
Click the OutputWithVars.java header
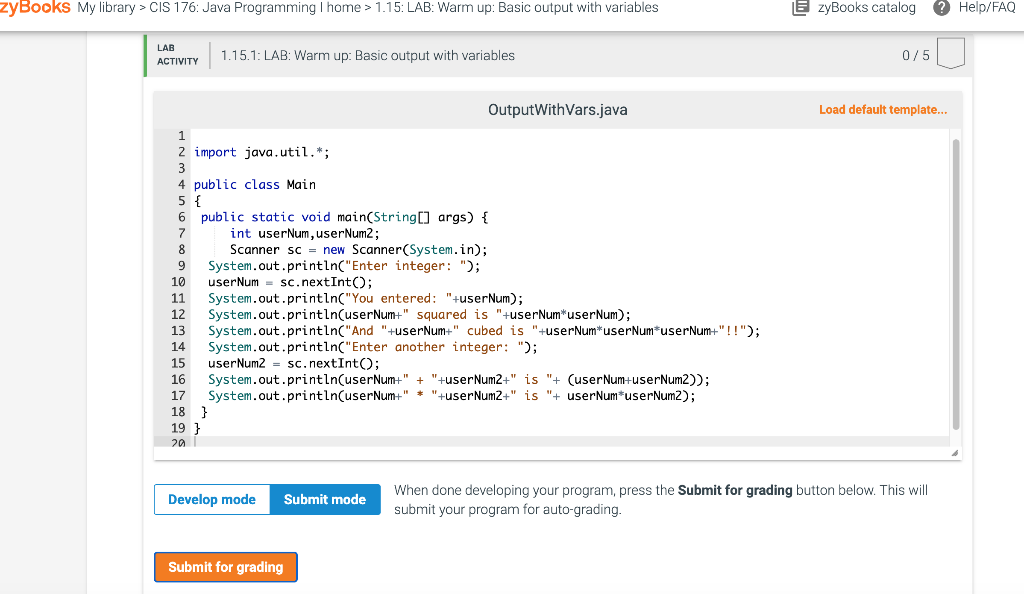pyautogui.click(x=557, y=110)
